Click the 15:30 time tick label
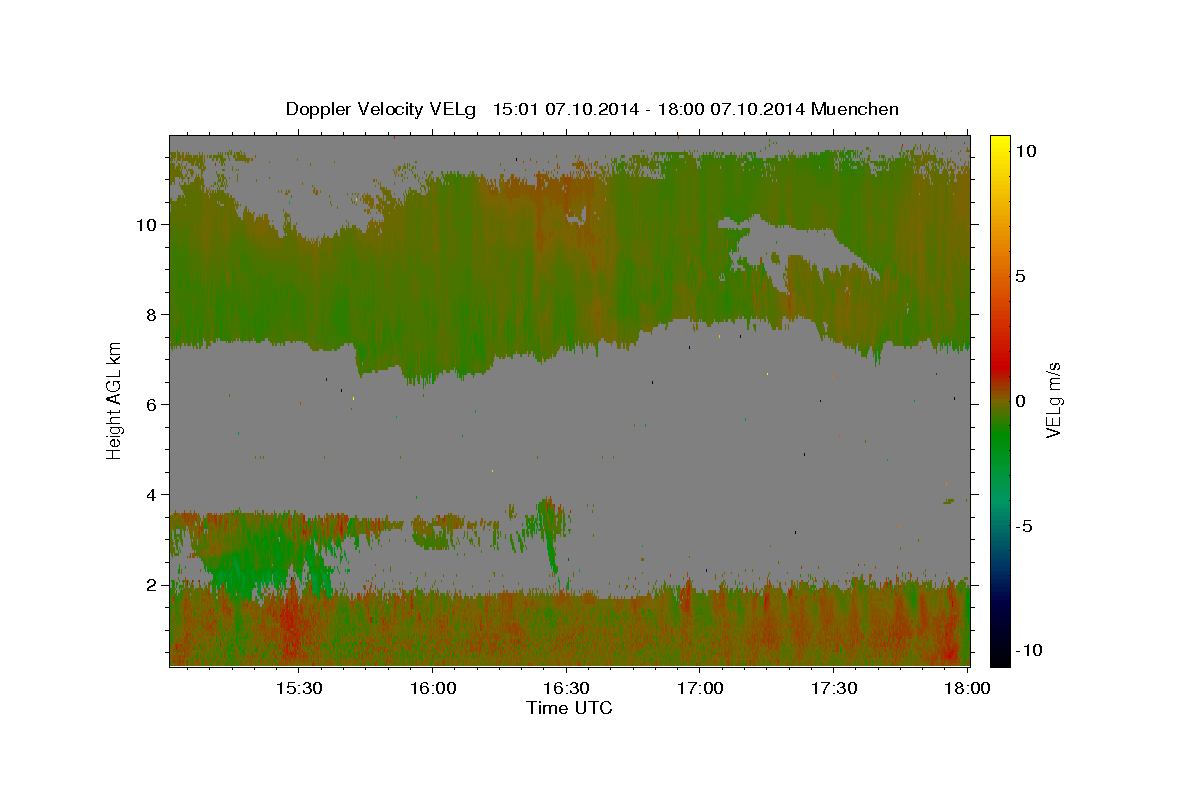This screenshot has width=1200, height=800. (x=299, y=689)
